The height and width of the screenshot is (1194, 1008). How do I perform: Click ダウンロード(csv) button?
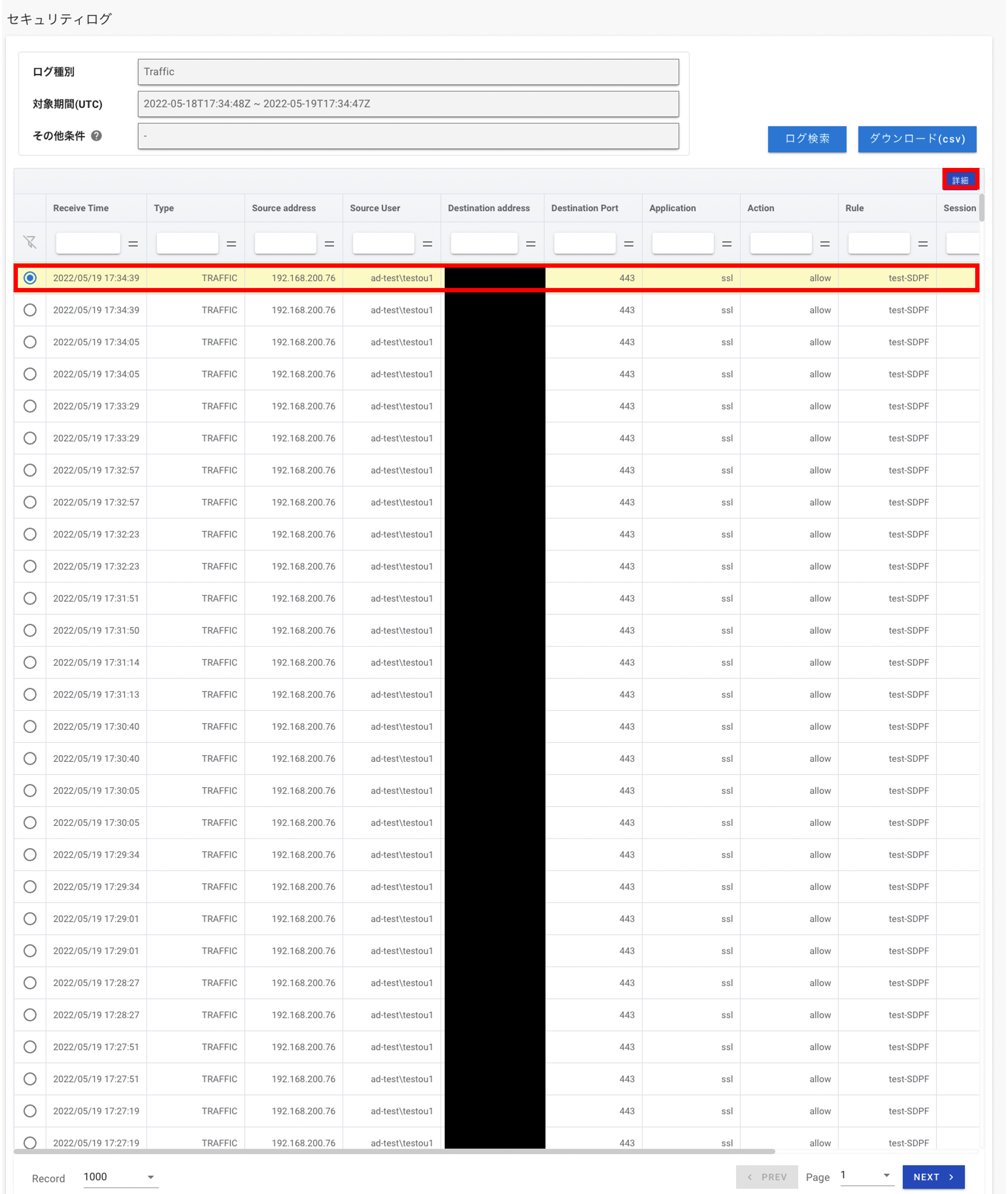(x=917, y=139)
